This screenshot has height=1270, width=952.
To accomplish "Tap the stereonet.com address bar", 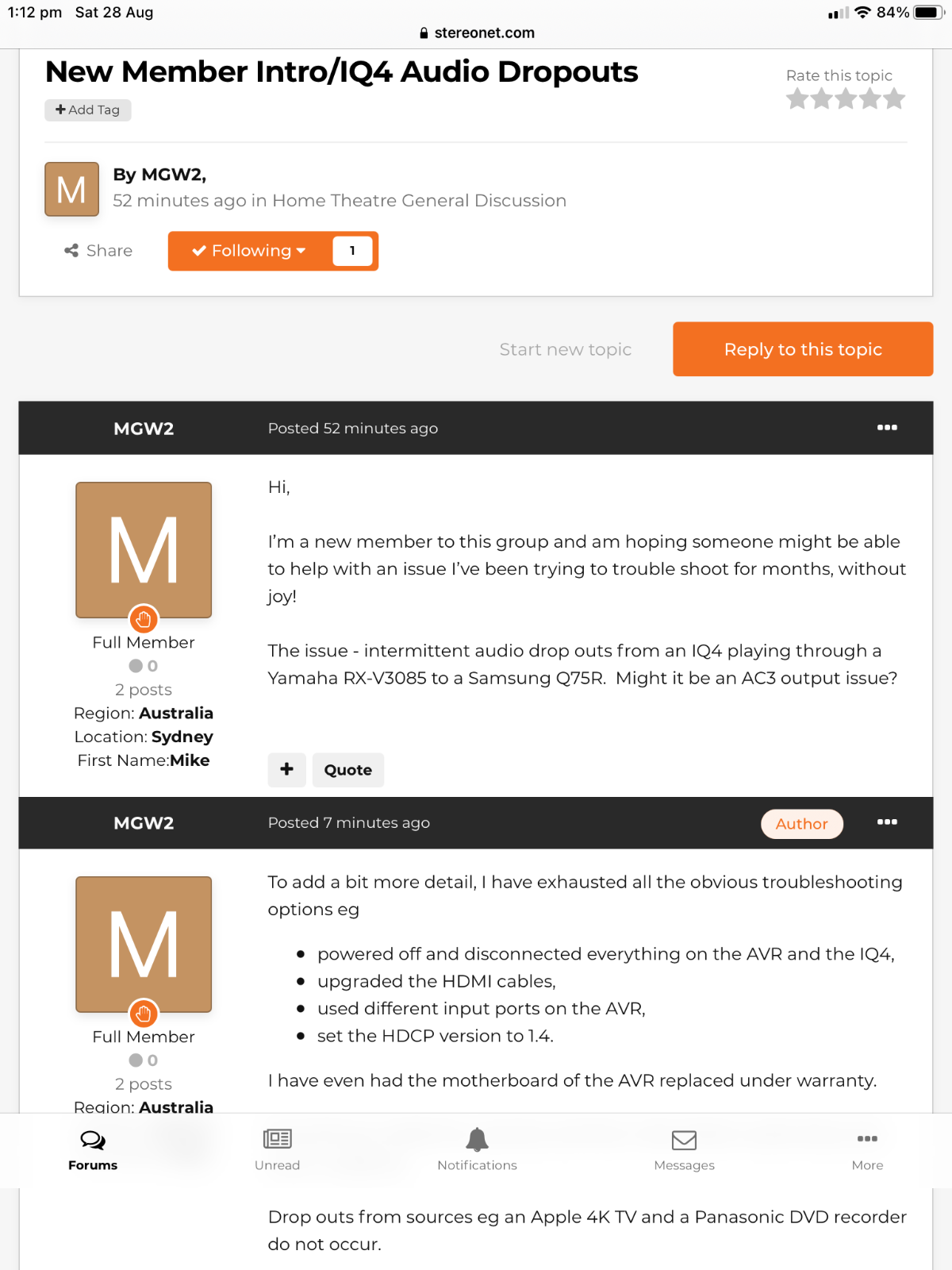I will 476,33.
